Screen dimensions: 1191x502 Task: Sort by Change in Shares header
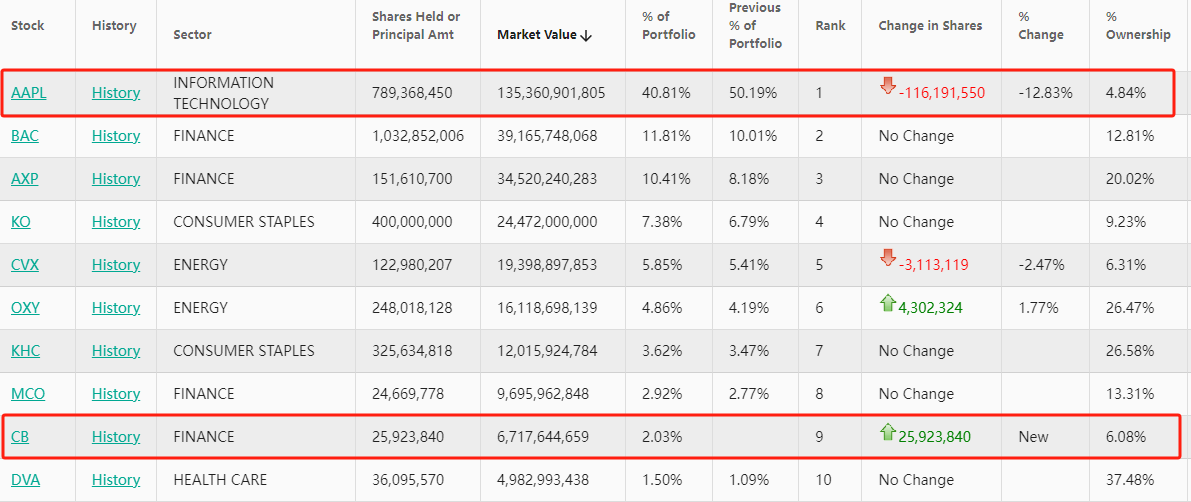click(930, 26)
